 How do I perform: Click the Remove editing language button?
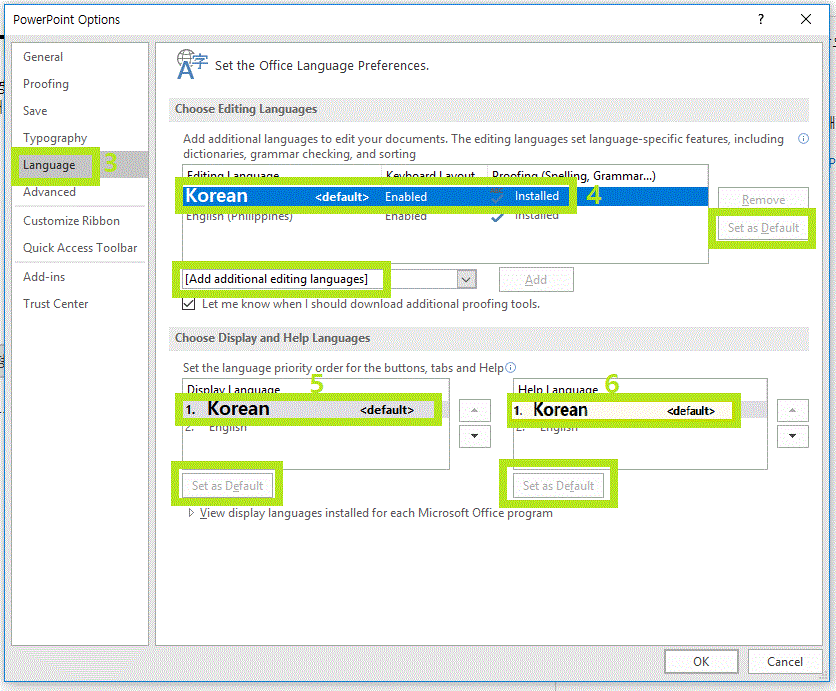[x=763, y=199]
